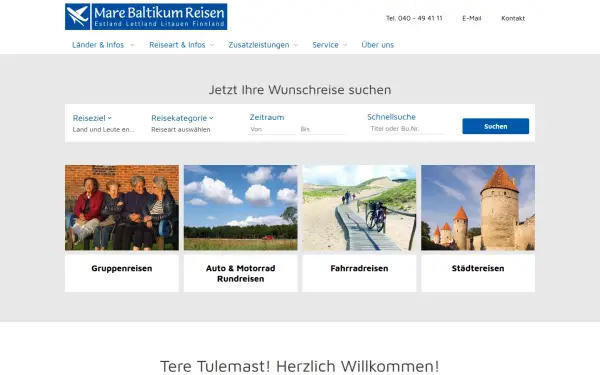Click the Schnellsuche 'Titel oder Bu.Nr.' field

[406, 129]
